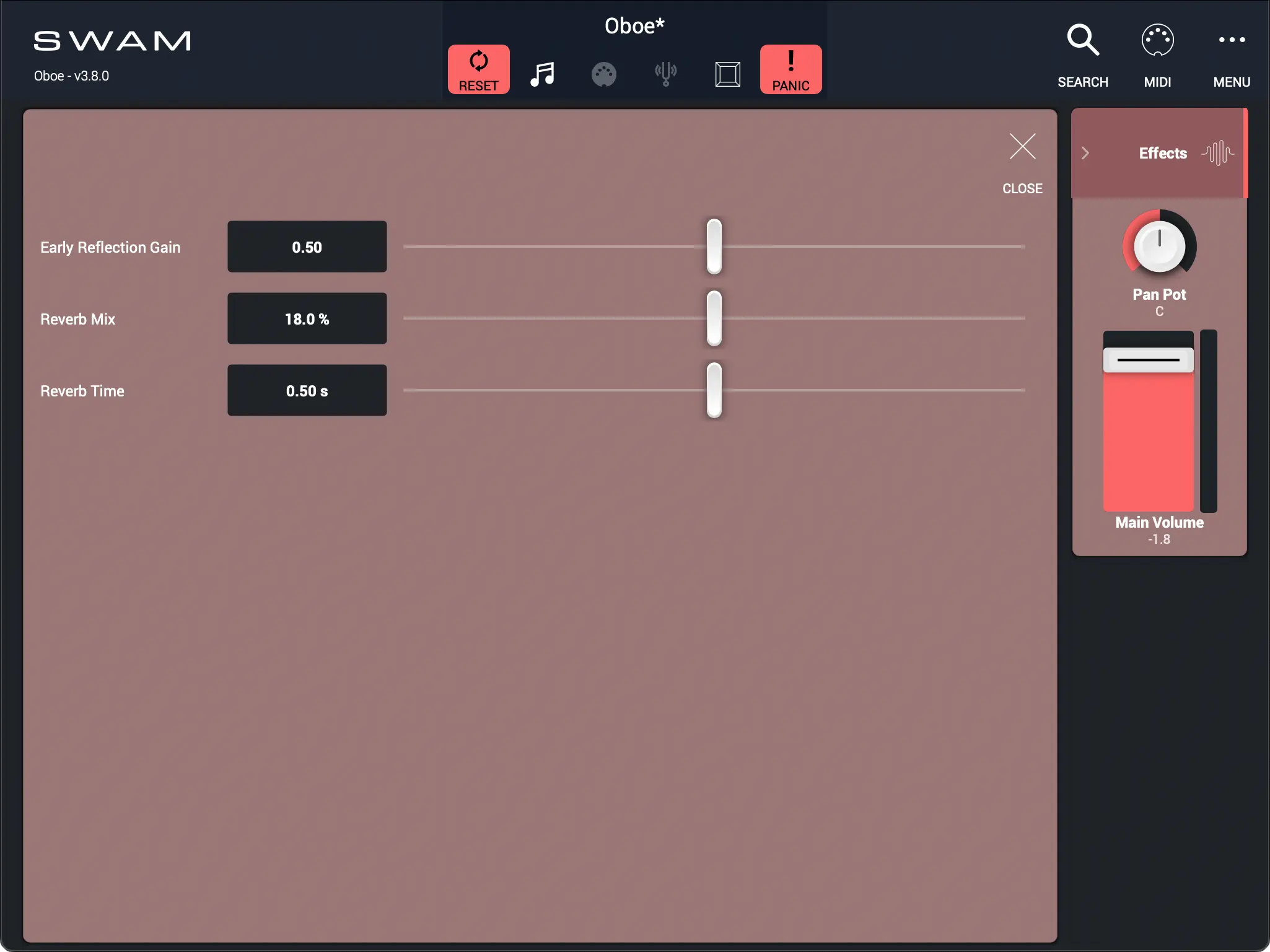1270x952 pixels.
Task: Click the Reverb Mix value box
Action: 307,319
